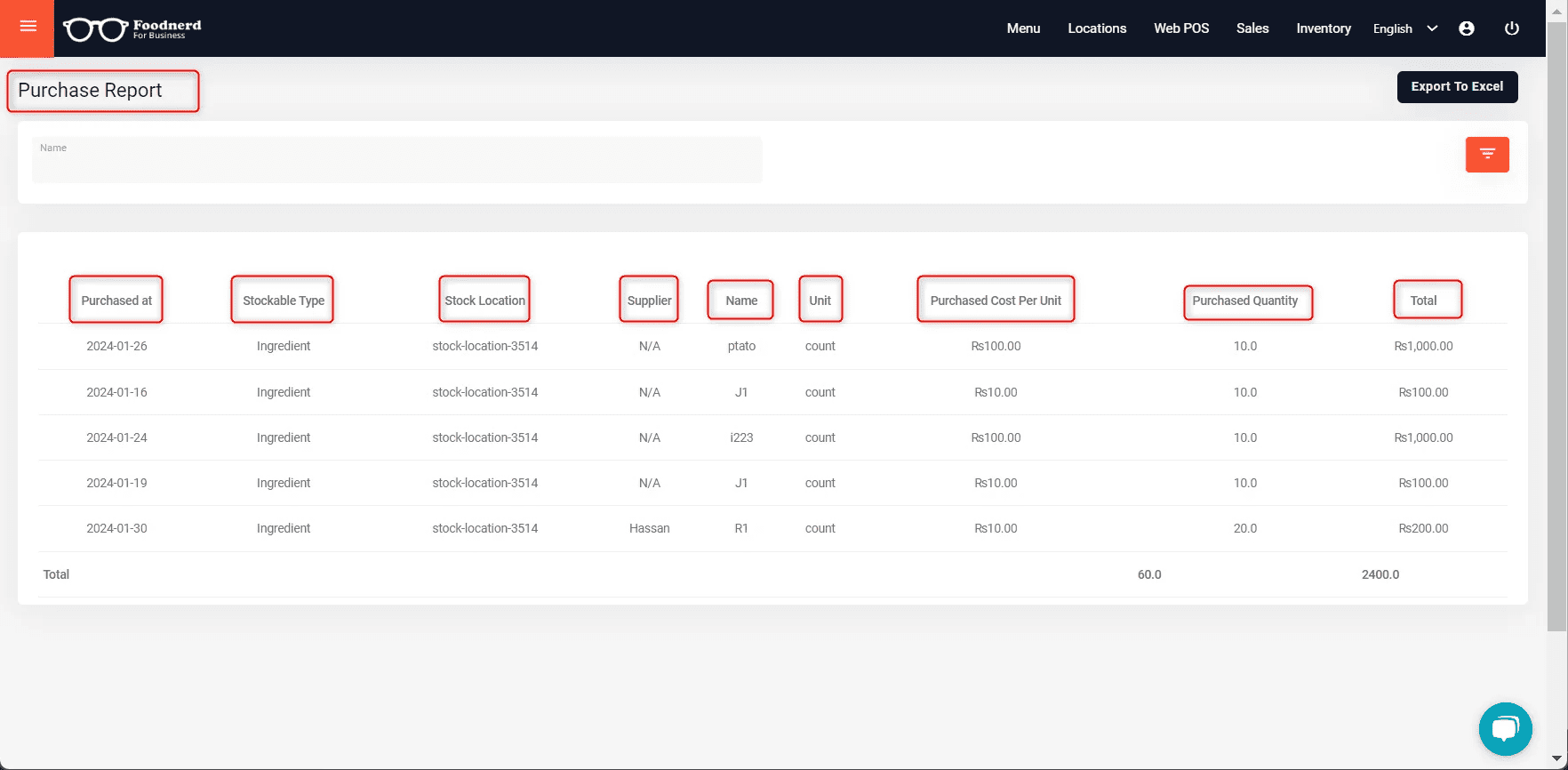
Task: Click the 20.0 quantity cell
Action: [1244, 528]
